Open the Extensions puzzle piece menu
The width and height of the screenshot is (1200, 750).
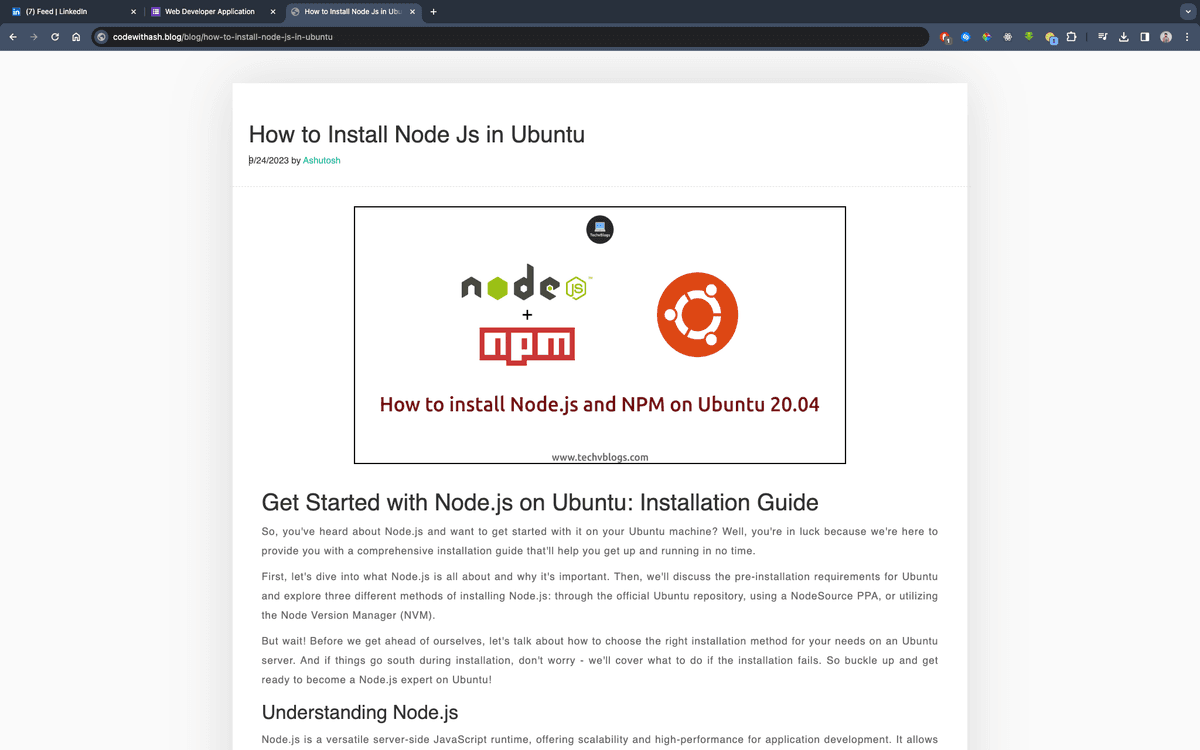[x=1071, y=37]
